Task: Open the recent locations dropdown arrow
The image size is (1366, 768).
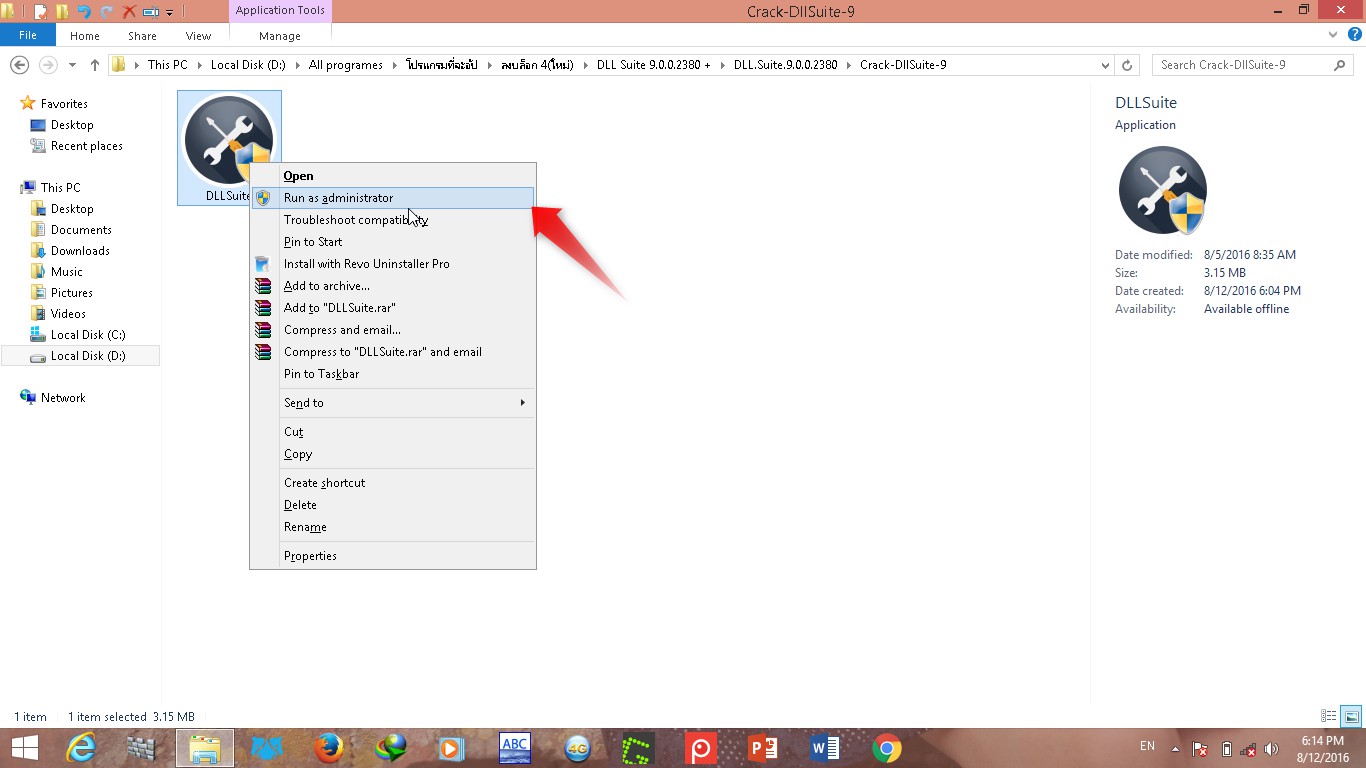Action: click(x=72, y=65)
